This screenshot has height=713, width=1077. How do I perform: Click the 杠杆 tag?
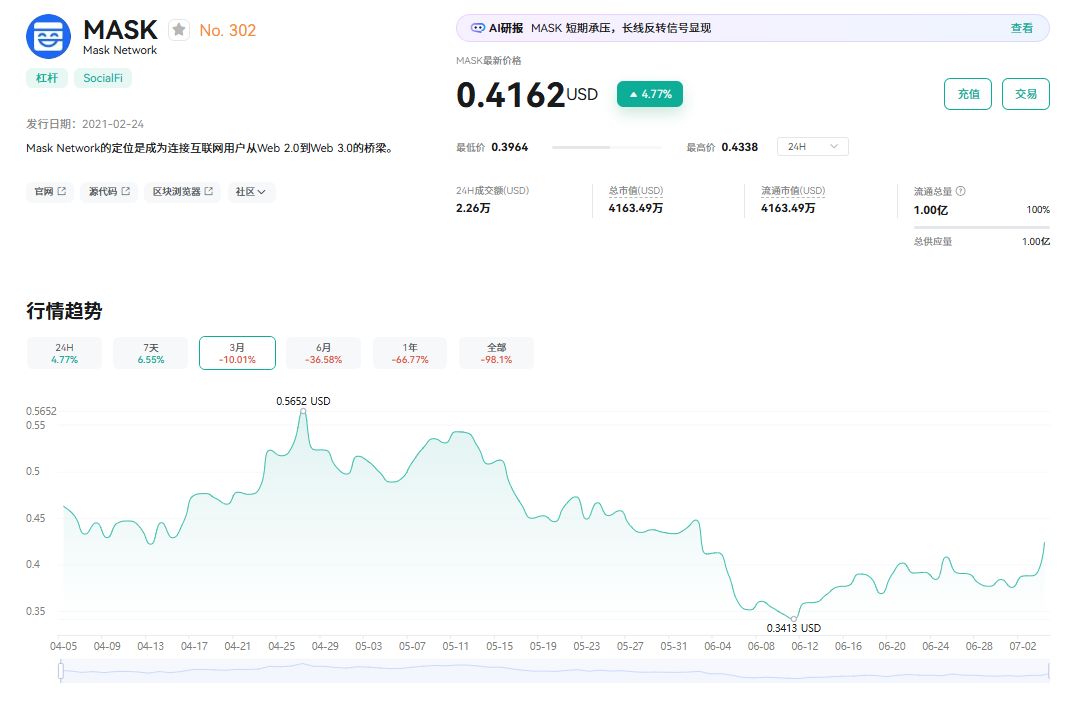click(x=47, y=78)
